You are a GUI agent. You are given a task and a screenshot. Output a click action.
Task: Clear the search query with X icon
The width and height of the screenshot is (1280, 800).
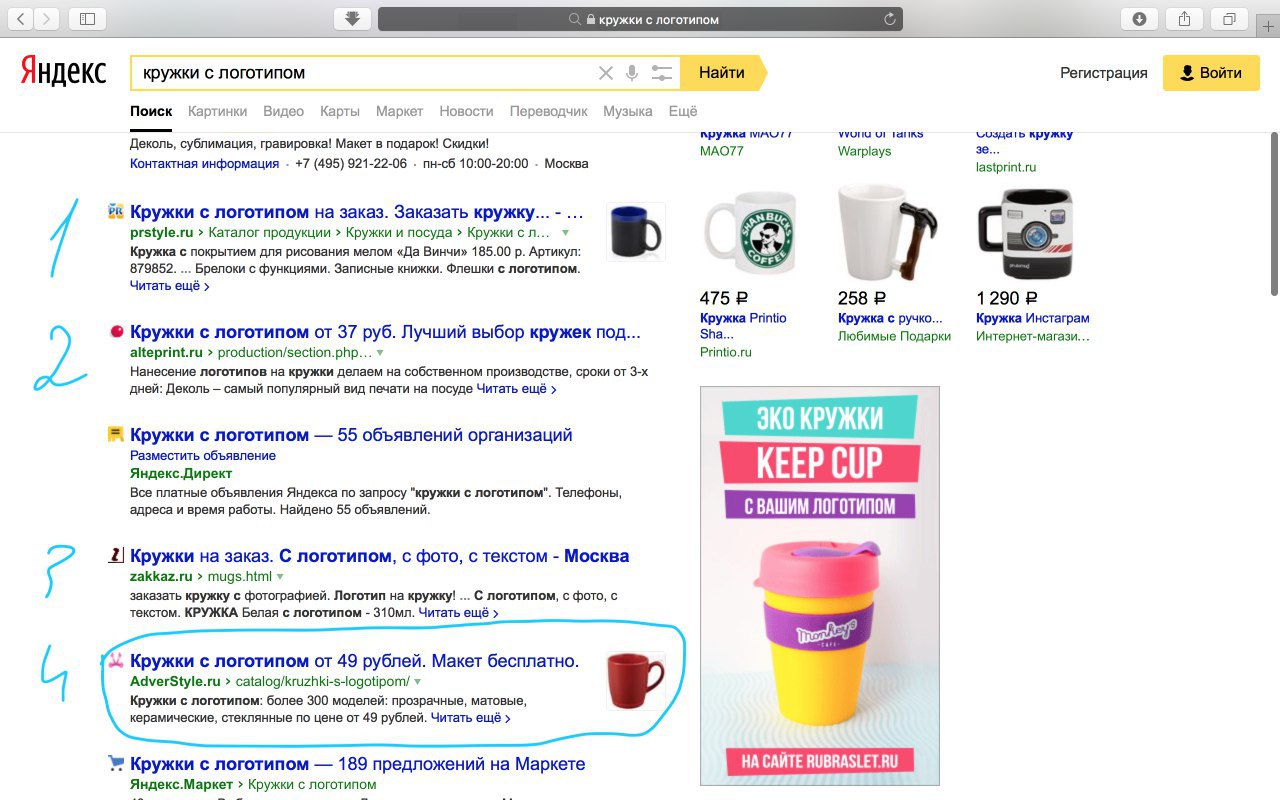pyautogui.click(x=605, y=73)
